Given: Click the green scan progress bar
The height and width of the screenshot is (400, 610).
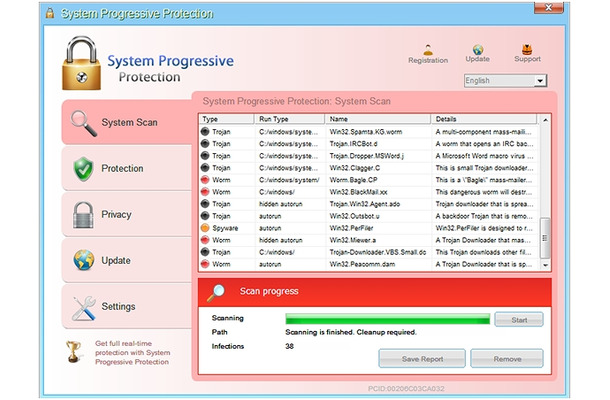Looking at the screenshot, I should 387,319.
